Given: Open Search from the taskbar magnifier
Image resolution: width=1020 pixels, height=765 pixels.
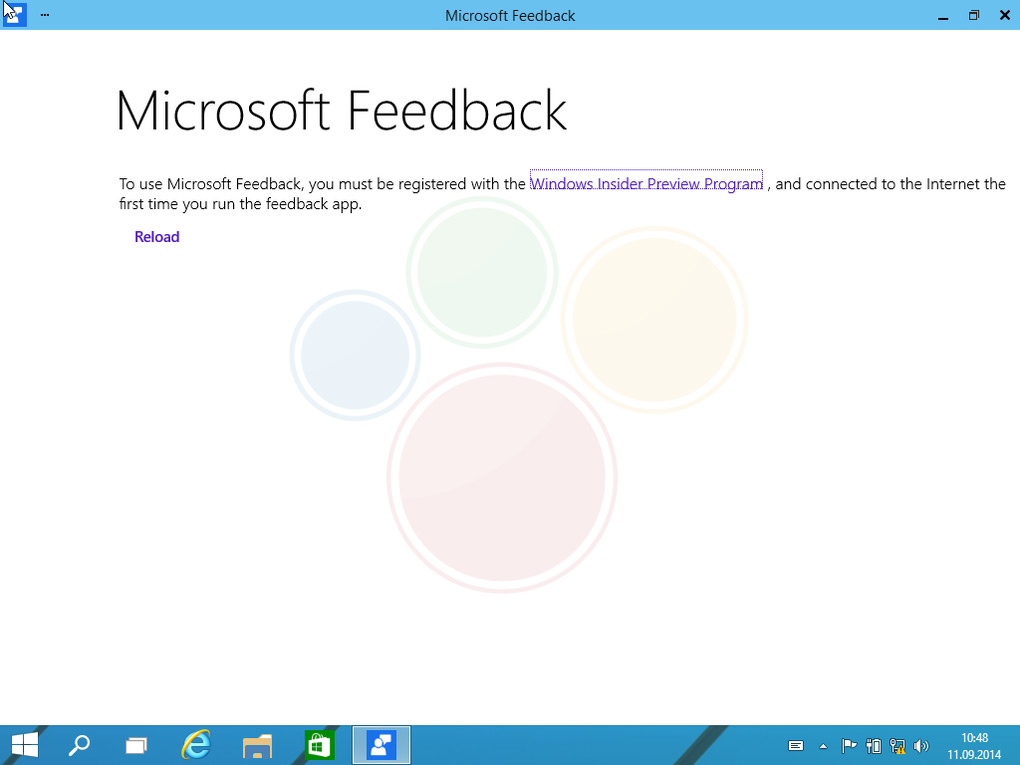Looking at the screenshot, I should tap(78, 745).
